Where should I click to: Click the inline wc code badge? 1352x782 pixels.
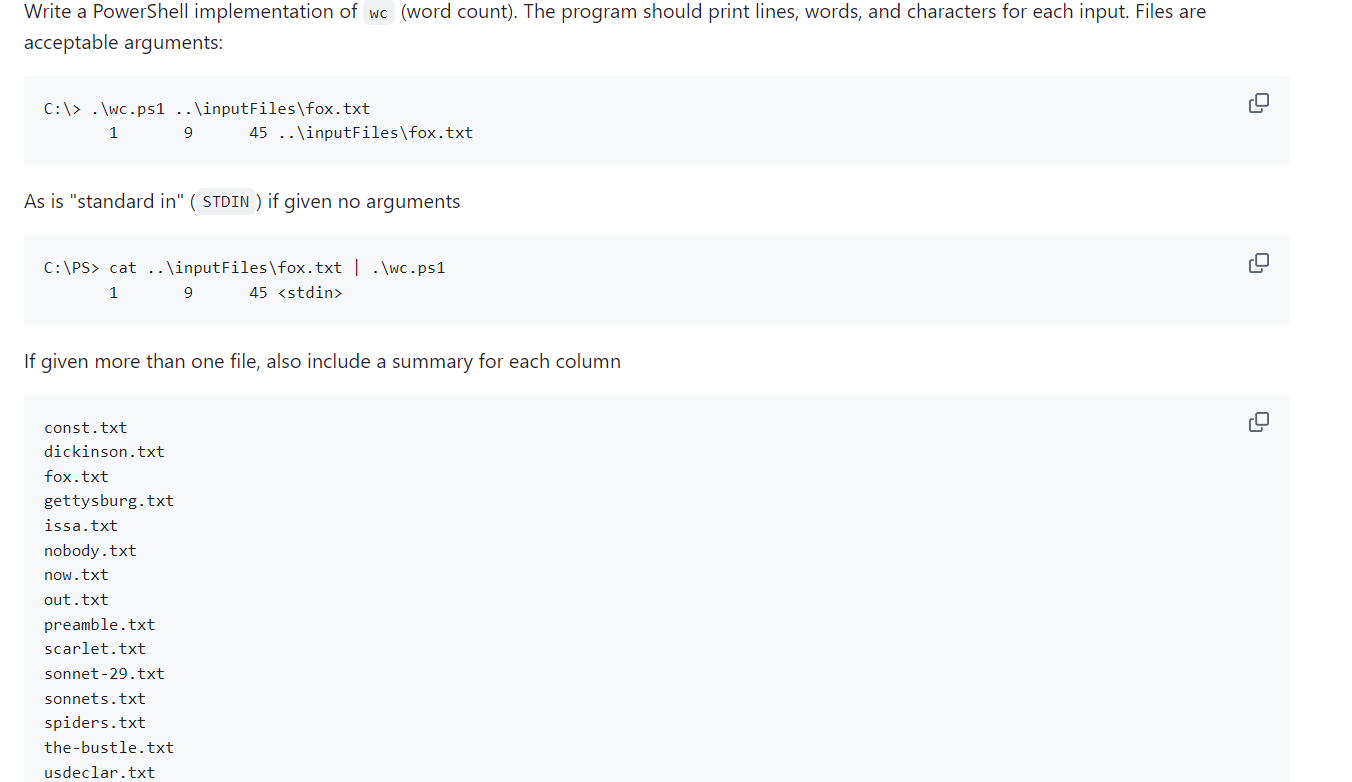click(377, 12)
